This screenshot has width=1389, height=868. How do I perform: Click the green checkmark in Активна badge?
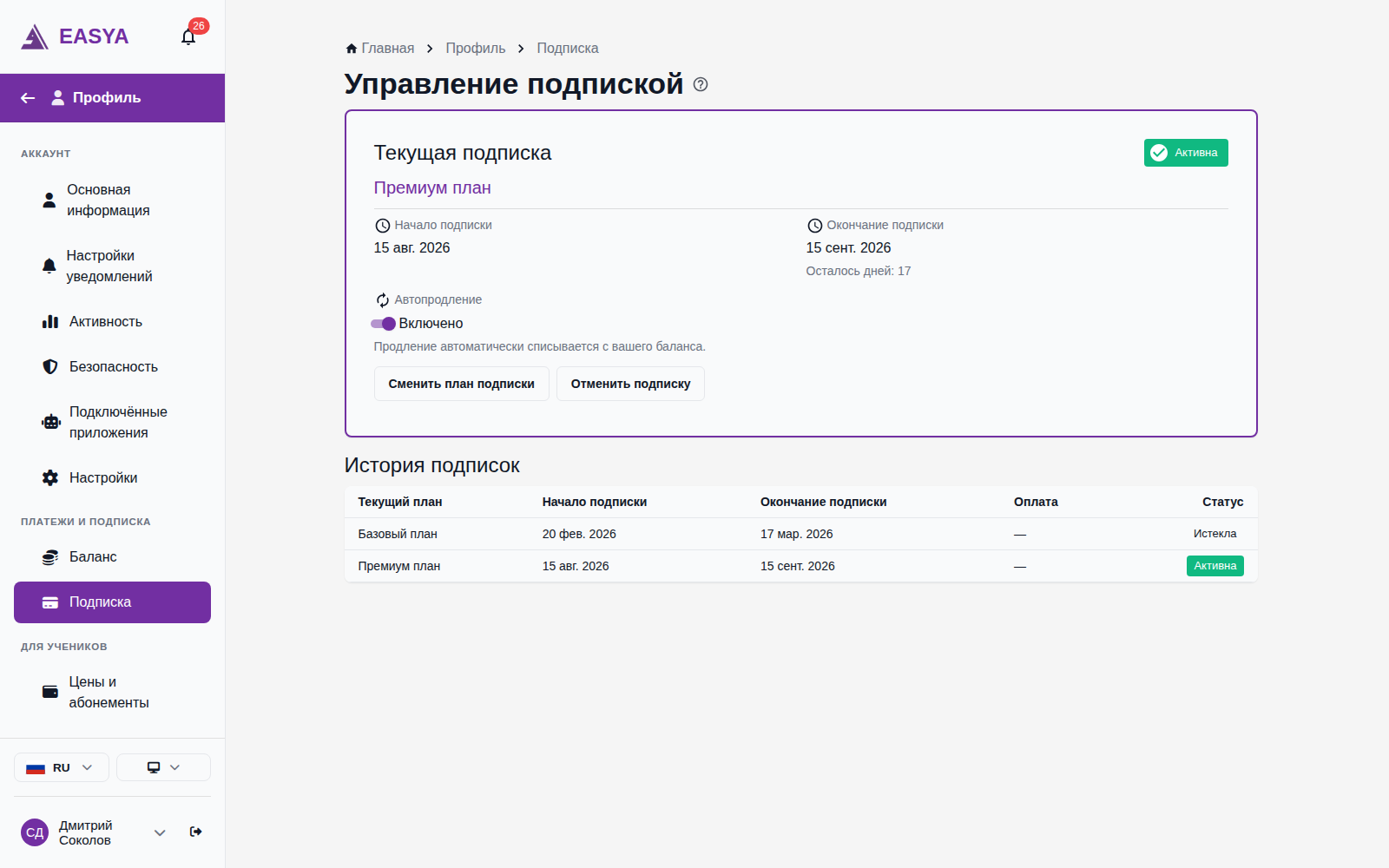(x=1159, y=153)
